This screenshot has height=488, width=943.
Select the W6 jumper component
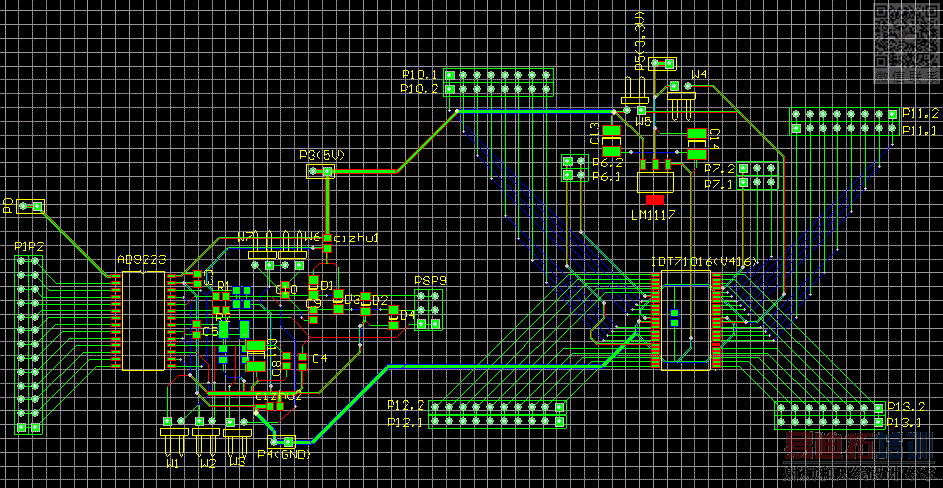(292, 250)
